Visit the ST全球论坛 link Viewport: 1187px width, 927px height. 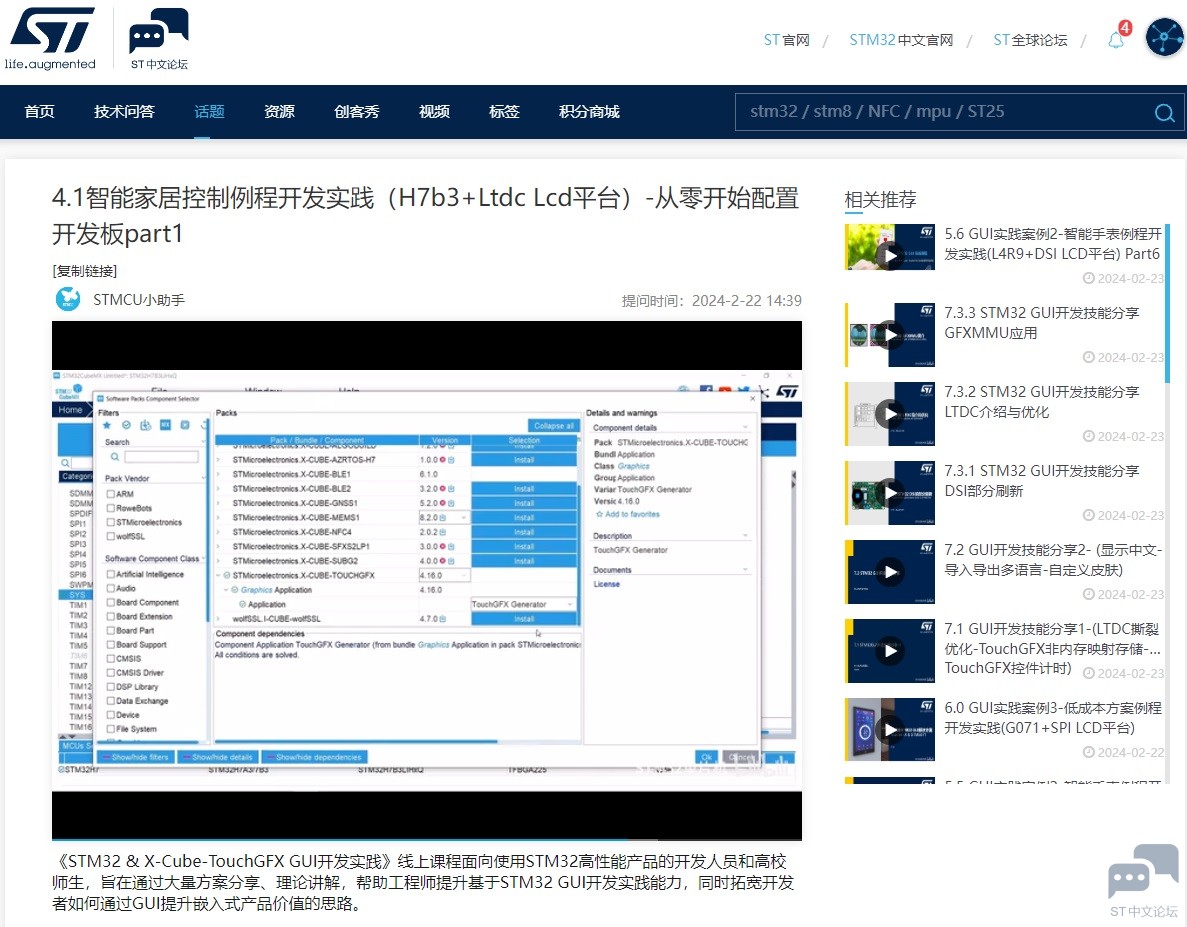[1030, 39]
